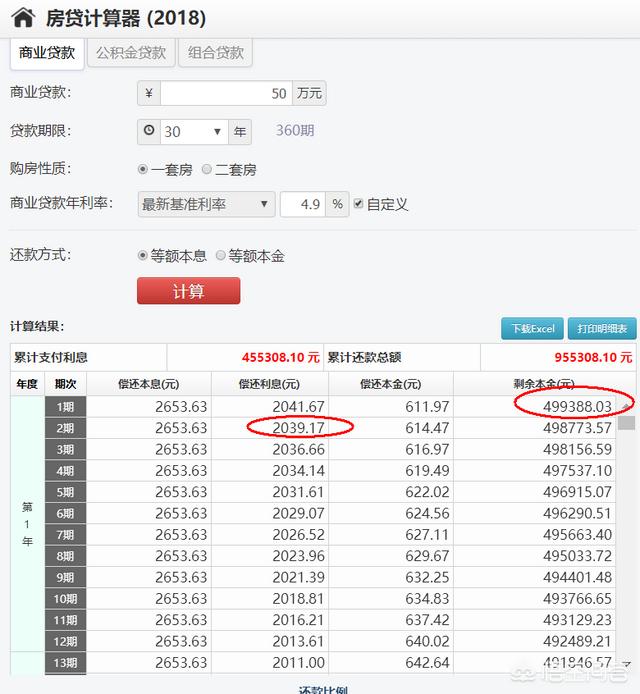Click the scrollbar down arrow in table
This screenshot has width=640, height=694.
tap(626, 663)
